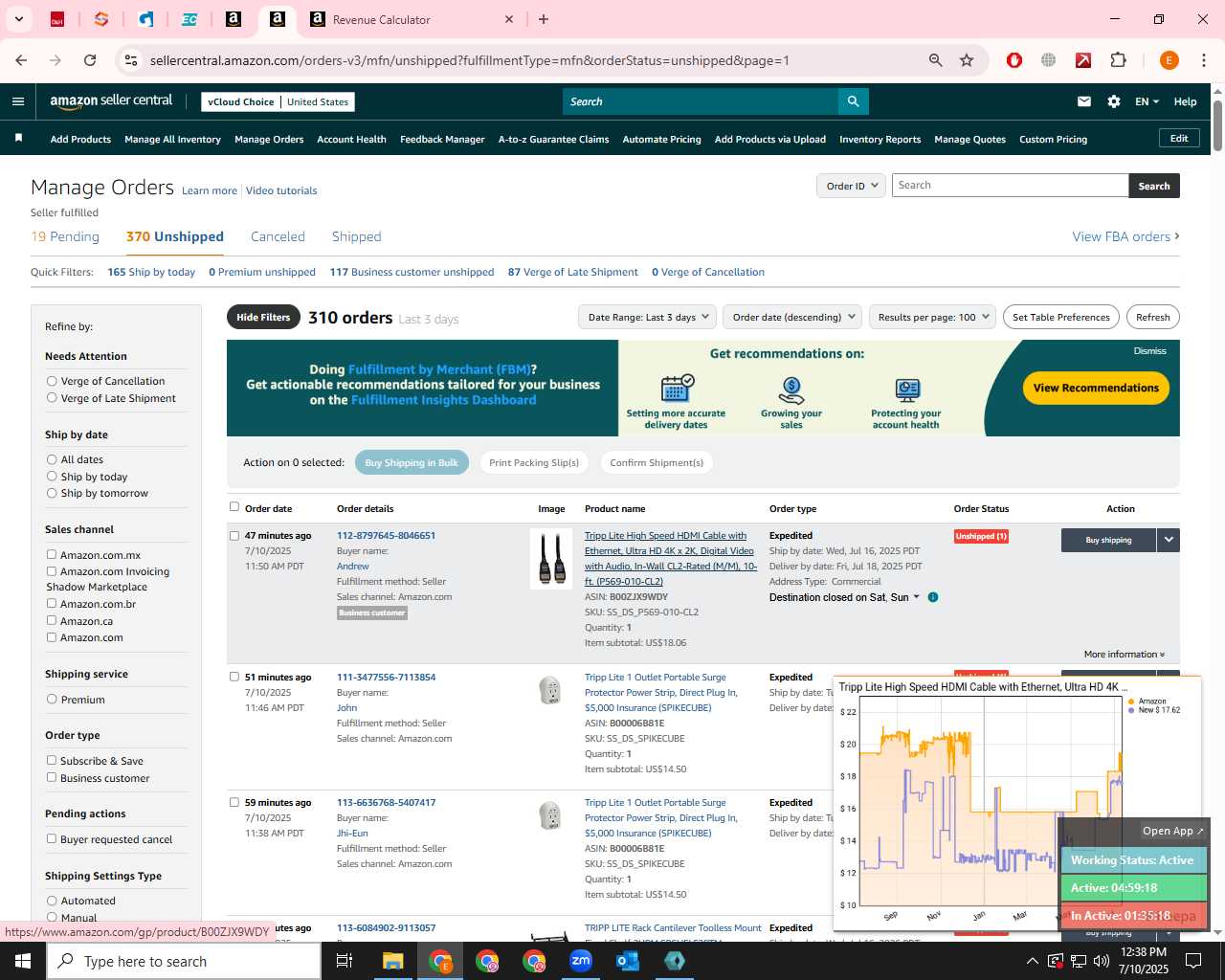Open the Chrome profile avatar E
The width and height of the screenshot is (1225, 980).
[x=1169, y=60]
